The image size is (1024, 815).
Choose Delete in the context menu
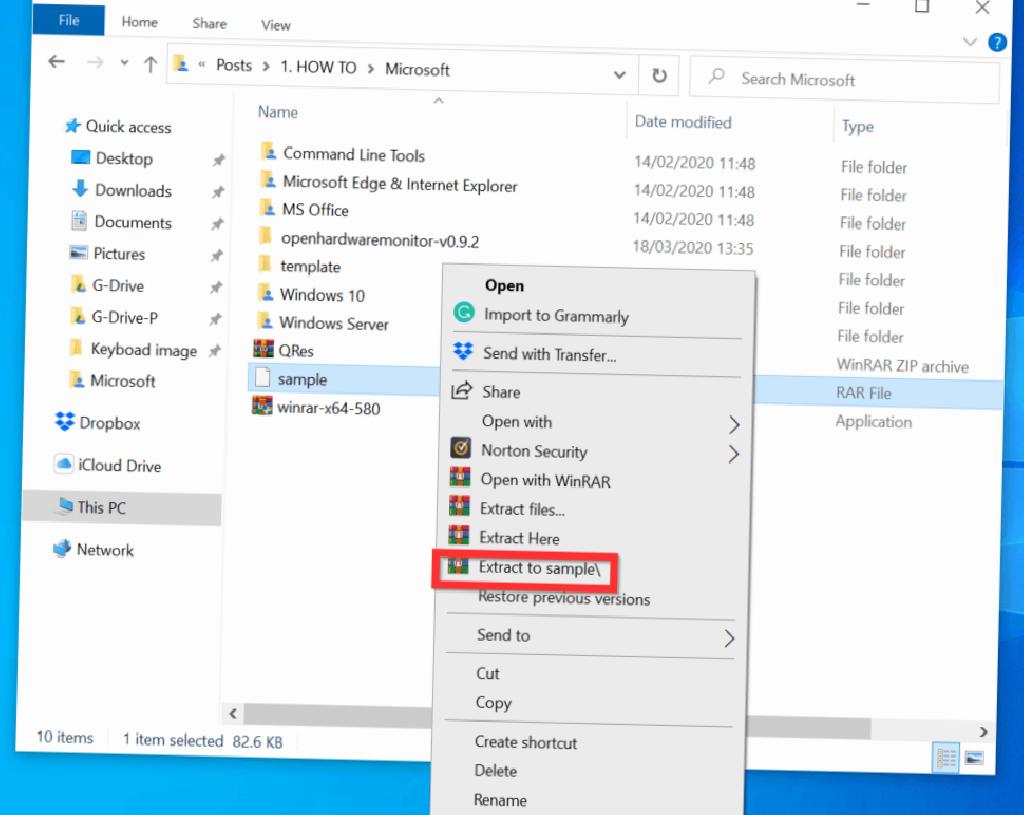(495, 771)
